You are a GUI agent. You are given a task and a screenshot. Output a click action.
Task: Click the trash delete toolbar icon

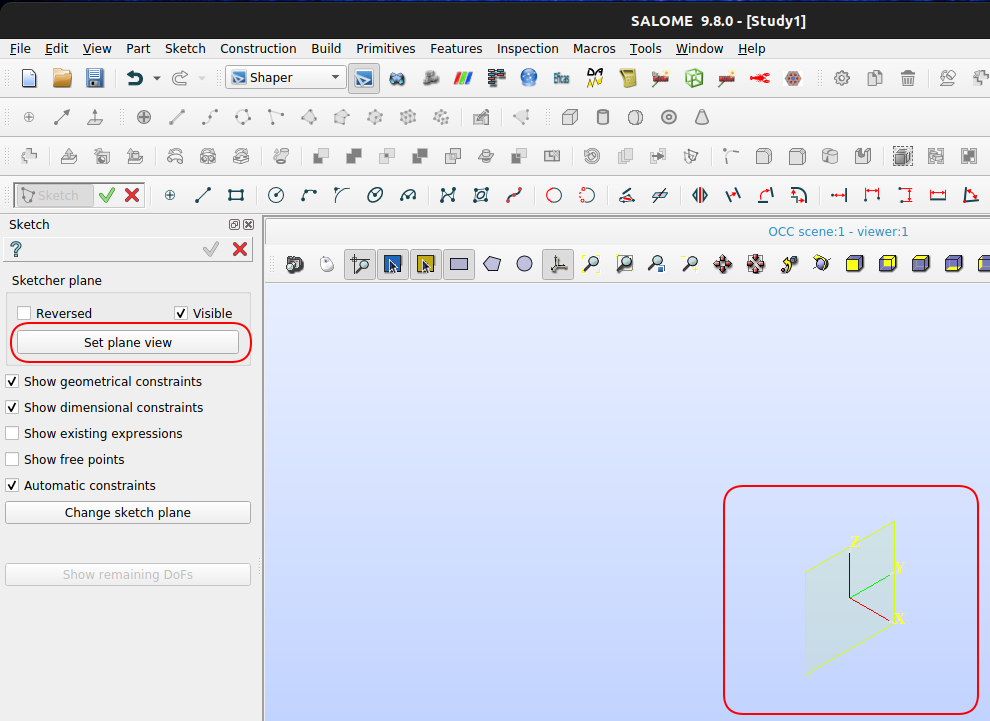coord(908,78)
